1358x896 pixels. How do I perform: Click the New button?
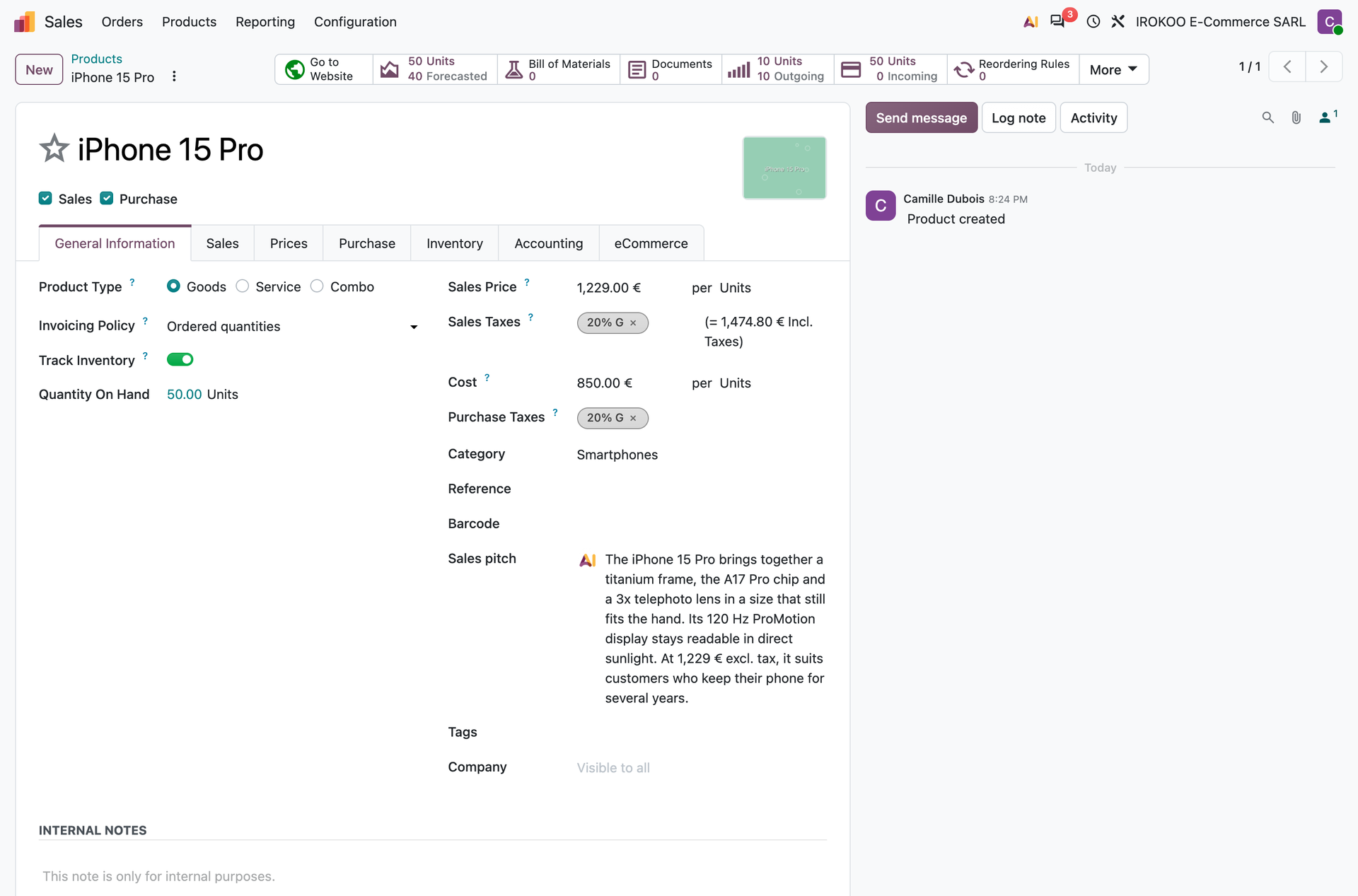click(39, 69)
